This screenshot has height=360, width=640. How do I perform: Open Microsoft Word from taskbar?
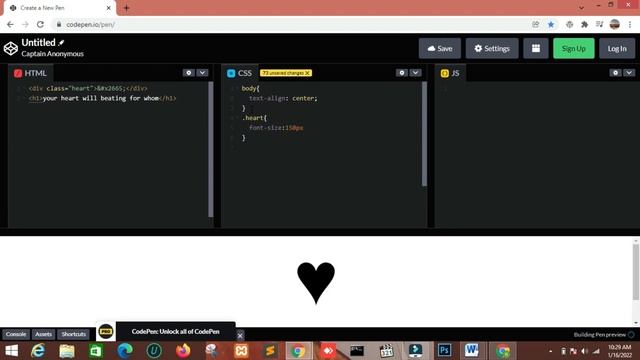472,351
